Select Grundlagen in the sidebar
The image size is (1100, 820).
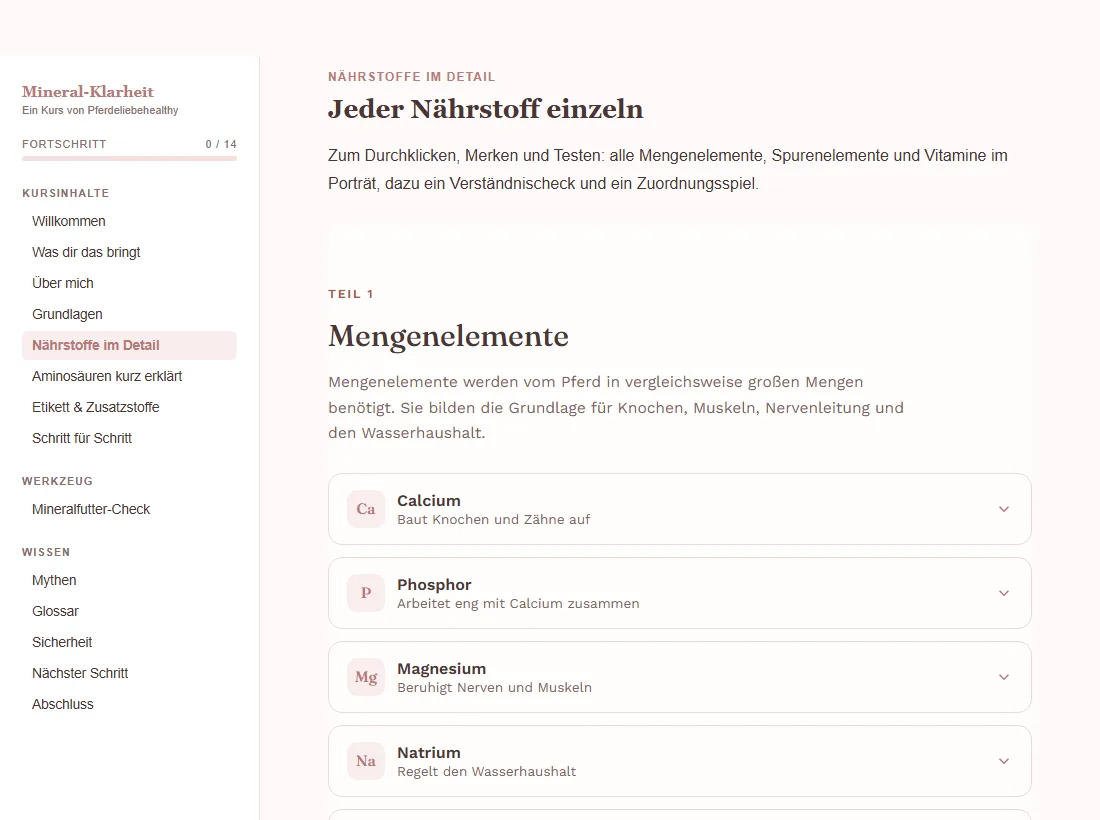click(129, 314)
